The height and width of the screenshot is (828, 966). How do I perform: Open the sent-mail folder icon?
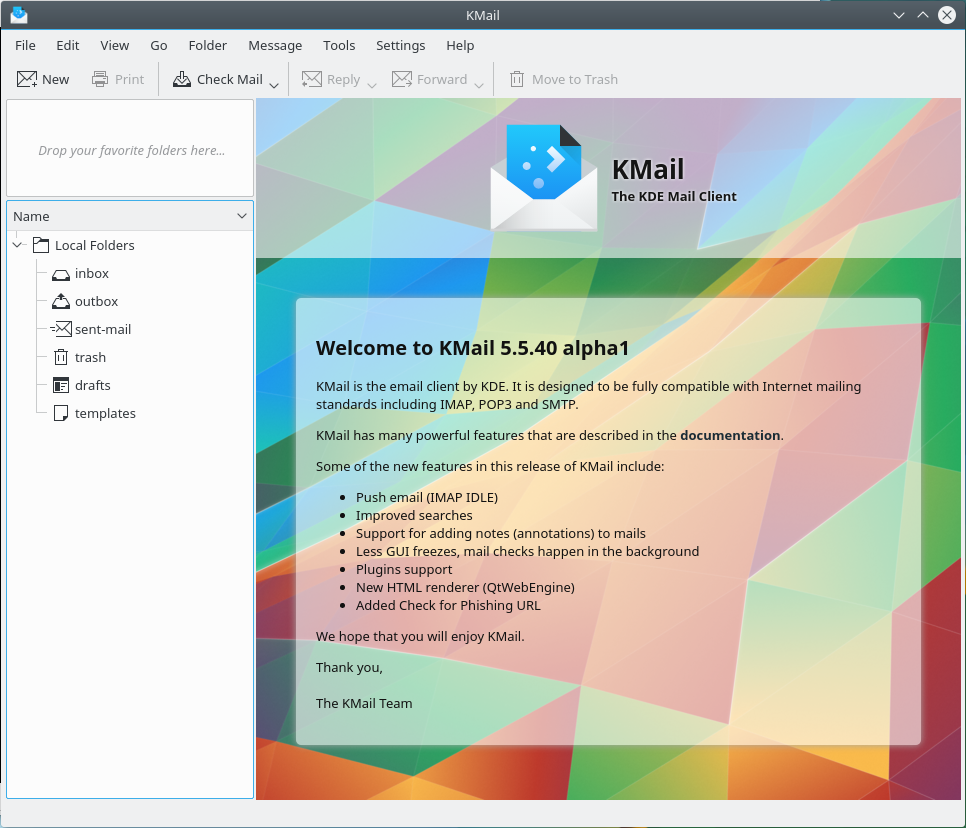tap(61, 329)
